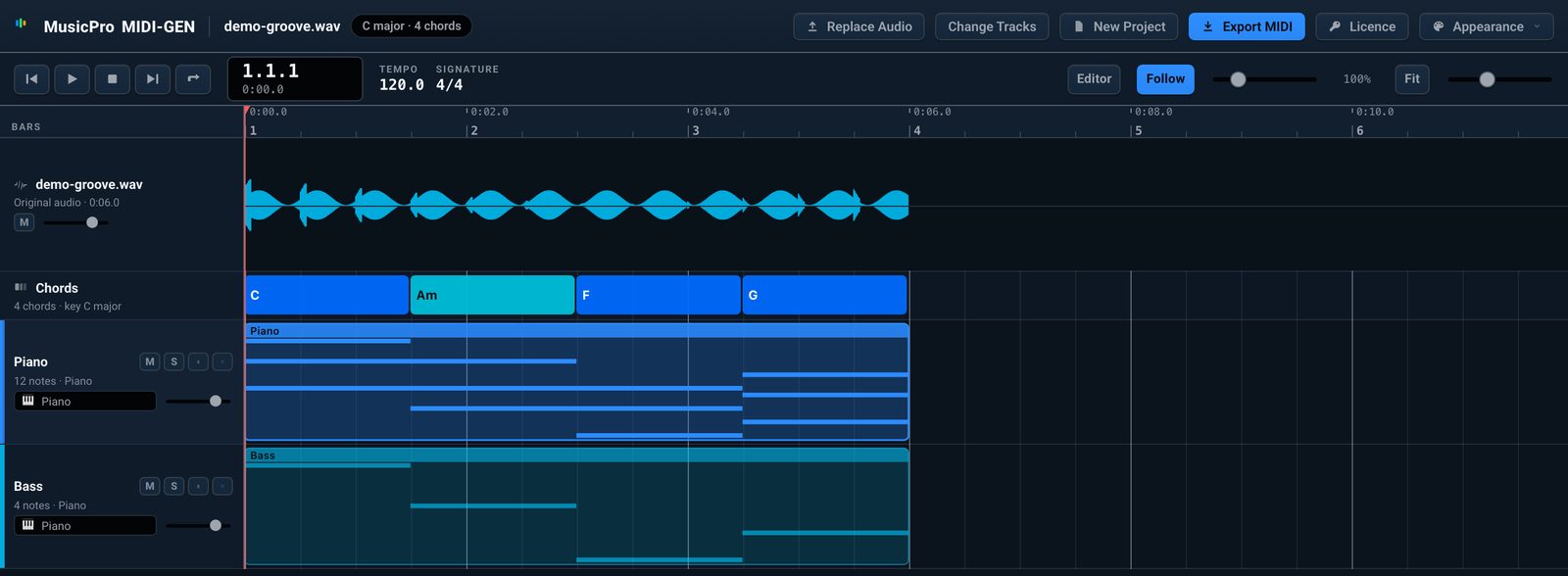This screenshot has height=576, width=1568.
Task: Click bar 2 marker on the ruler
Action: [474, 130]
